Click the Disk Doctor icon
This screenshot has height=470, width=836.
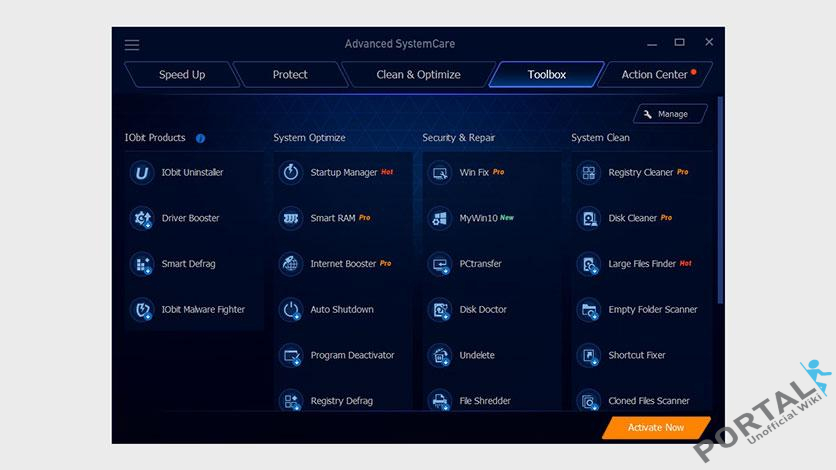(x=440, y=310)
